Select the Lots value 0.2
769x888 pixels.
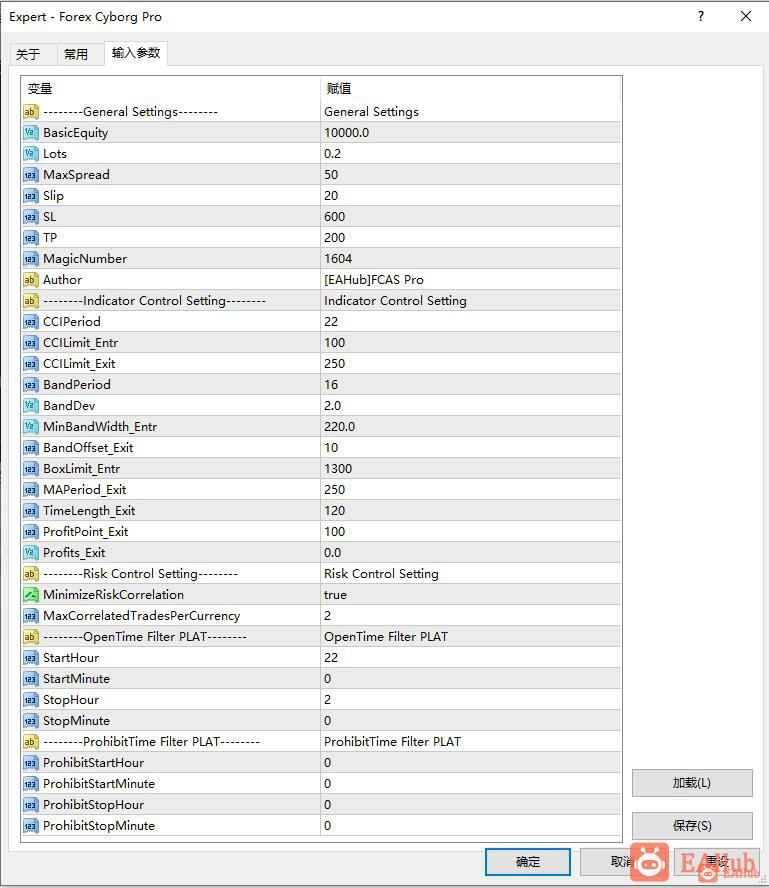click(332, 153)
